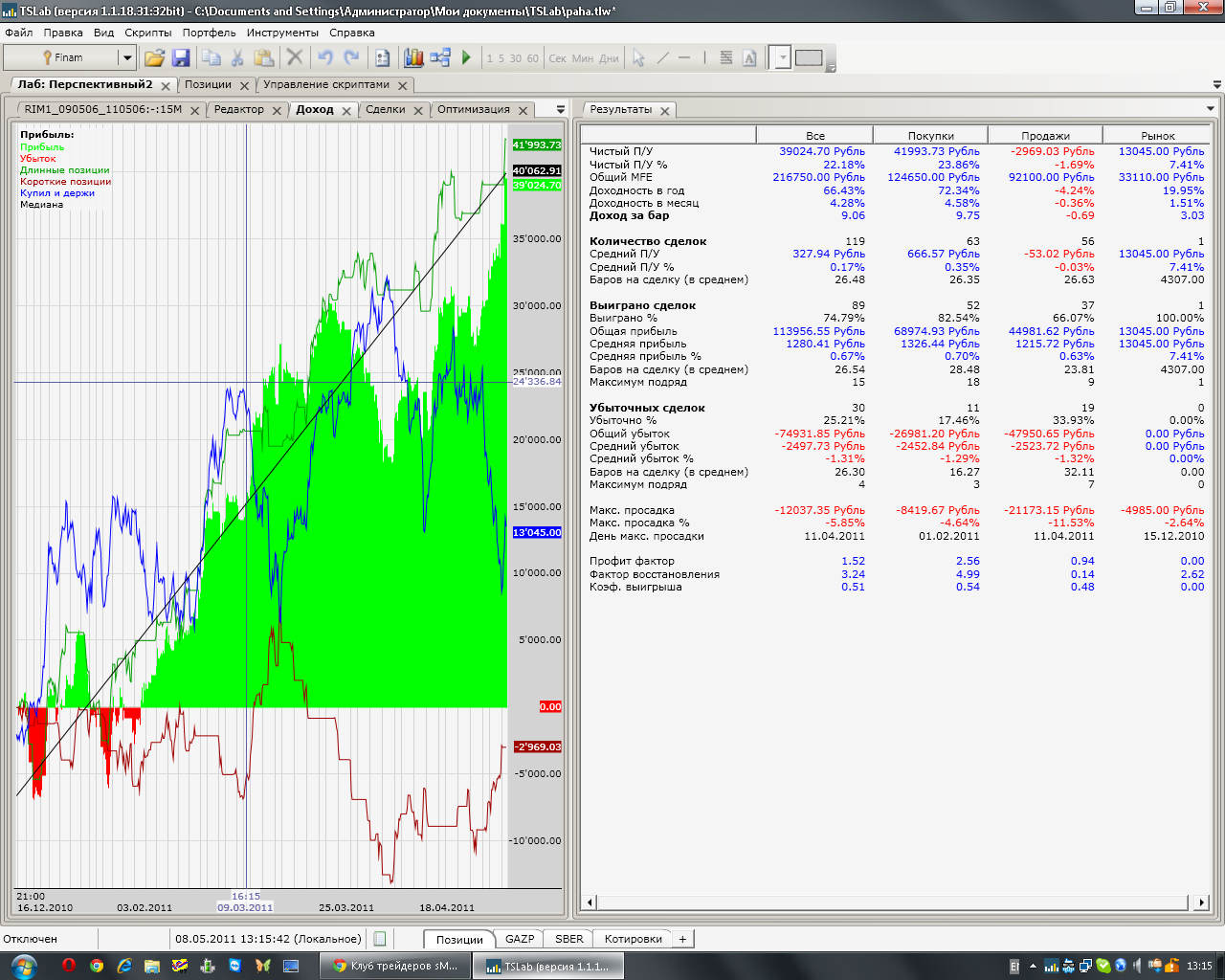Open the Инструменты menu
This screenshot has height=980, width=1225.
[282, 33]
